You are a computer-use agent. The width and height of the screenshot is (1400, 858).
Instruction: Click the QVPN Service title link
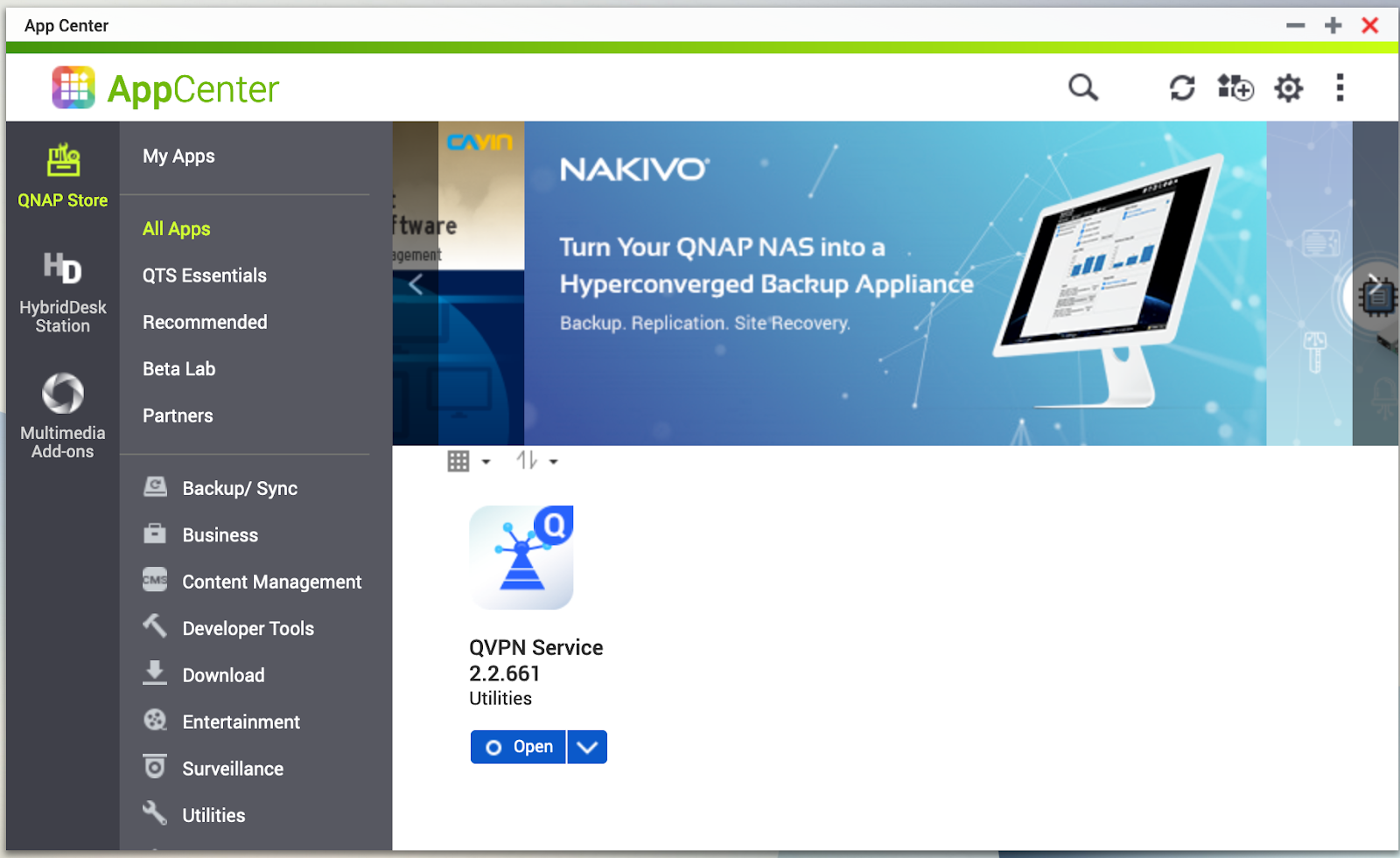(x=535, y=648)
